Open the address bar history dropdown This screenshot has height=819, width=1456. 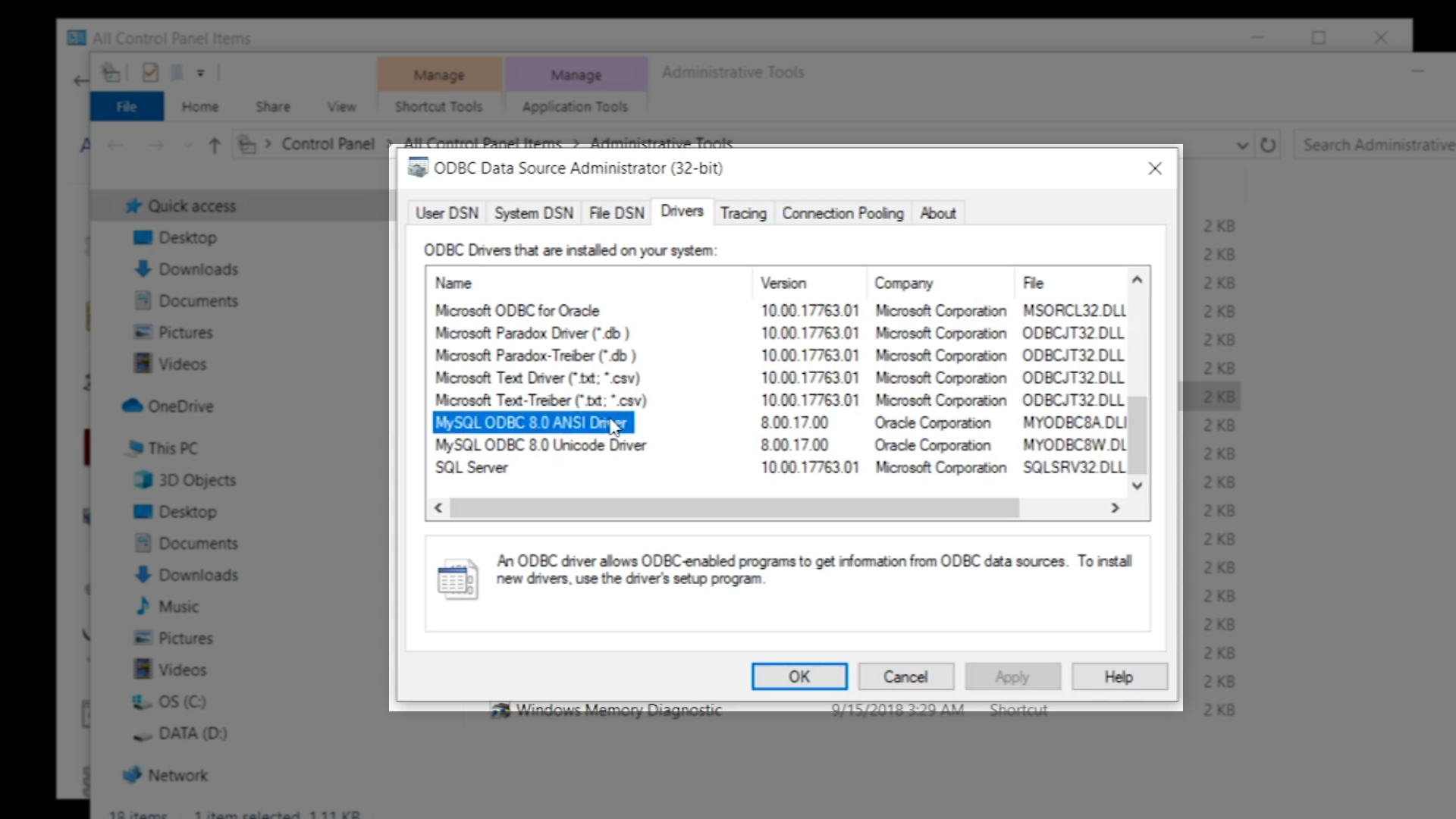(1242, 145)
